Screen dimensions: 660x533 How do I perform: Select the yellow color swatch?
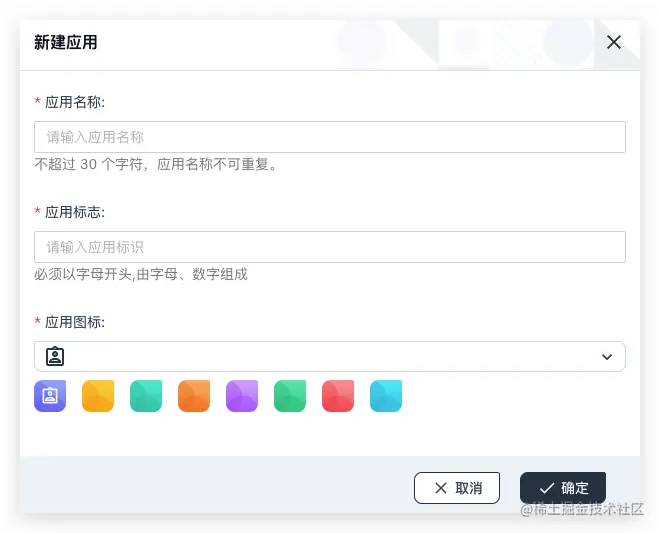click(98, 396)
